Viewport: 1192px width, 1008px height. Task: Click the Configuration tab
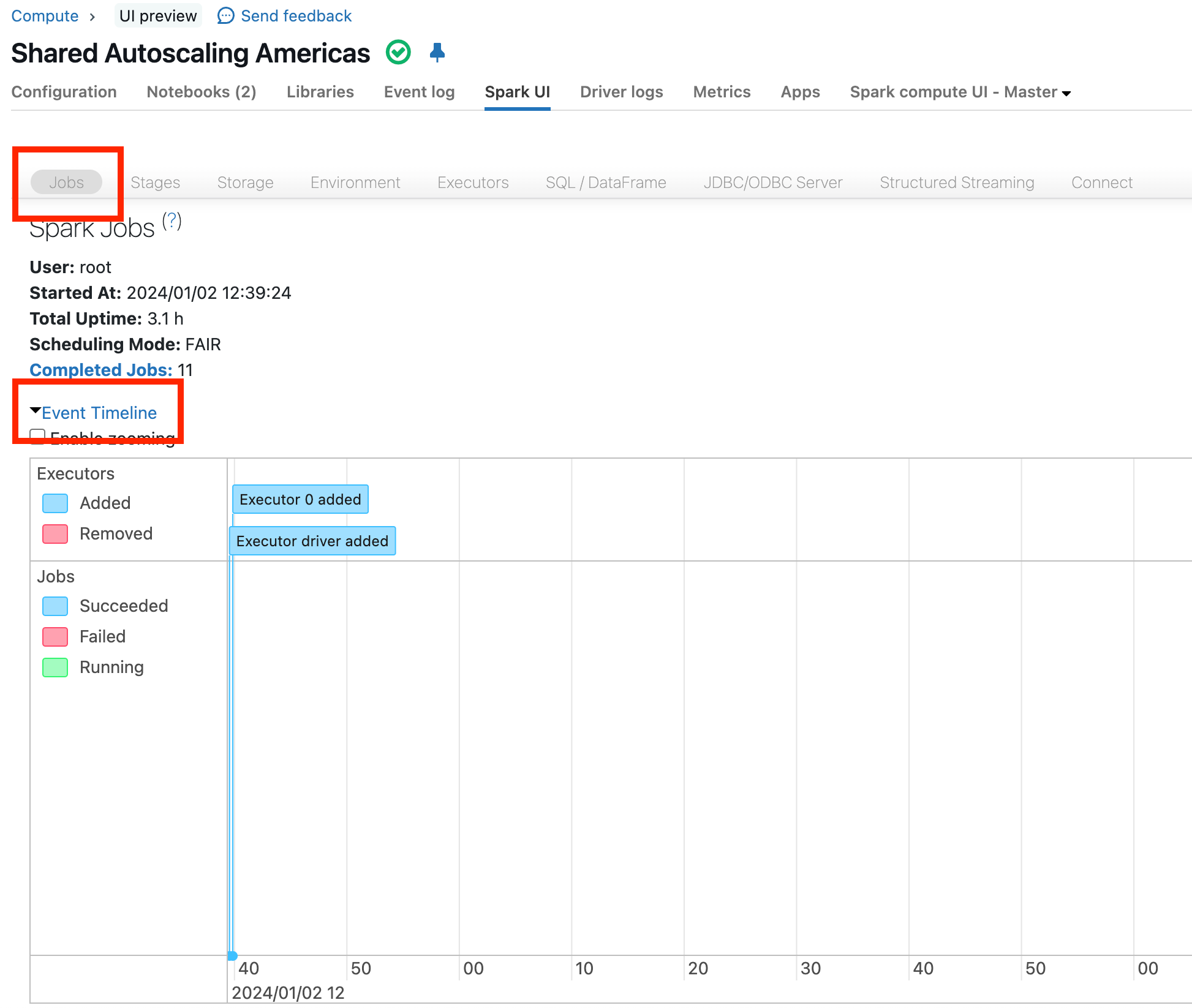(64, 92)
